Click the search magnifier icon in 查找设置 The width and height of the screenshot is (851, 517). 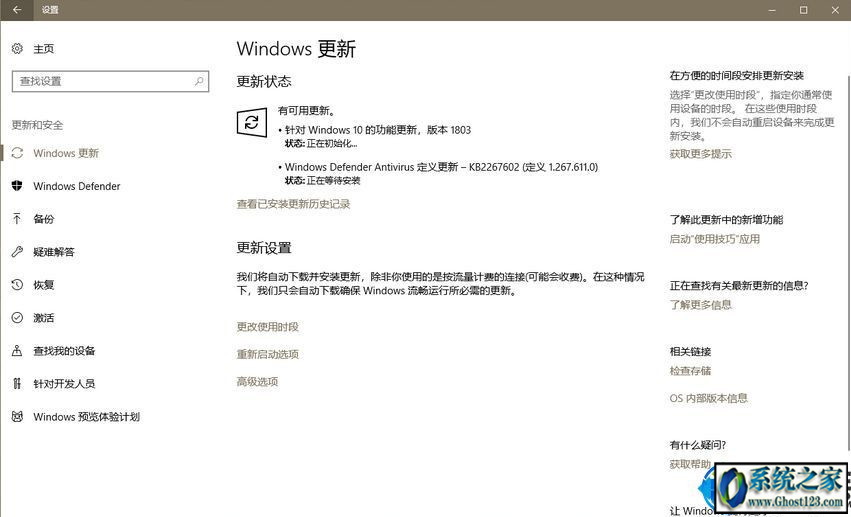[199, 81]
